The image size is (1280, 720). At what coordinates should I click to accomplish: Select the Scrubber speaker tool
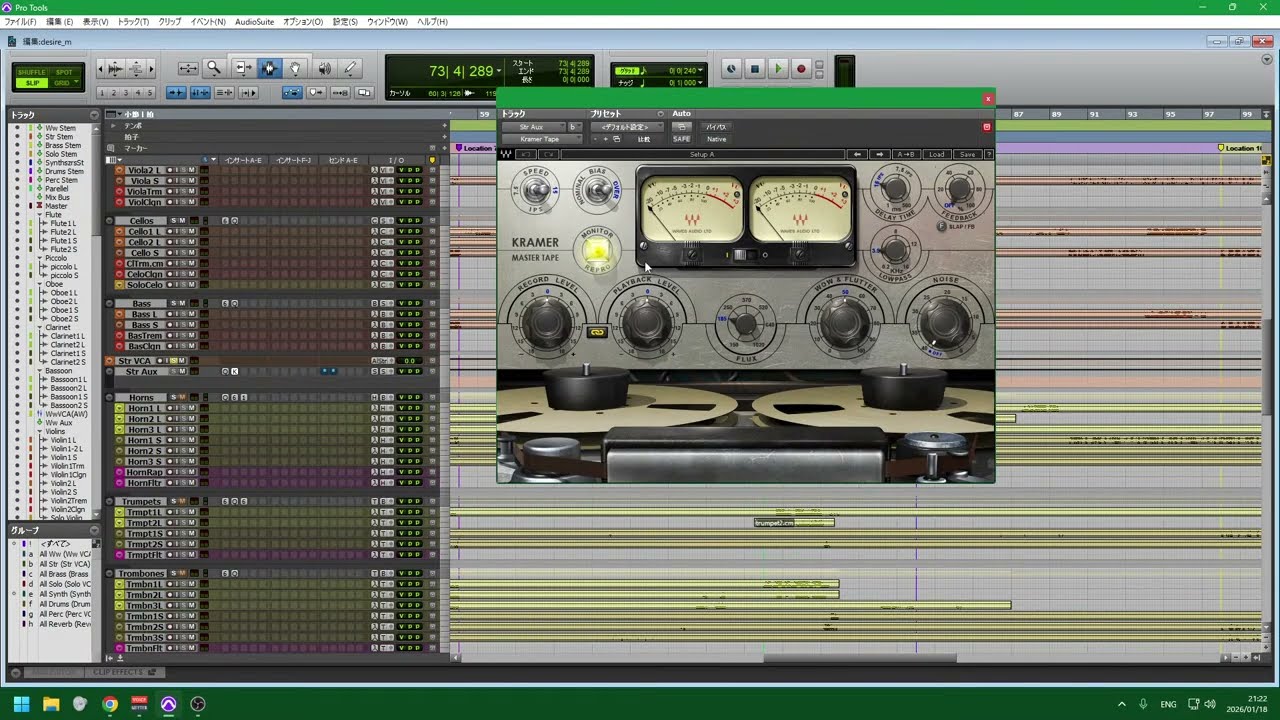324,68
